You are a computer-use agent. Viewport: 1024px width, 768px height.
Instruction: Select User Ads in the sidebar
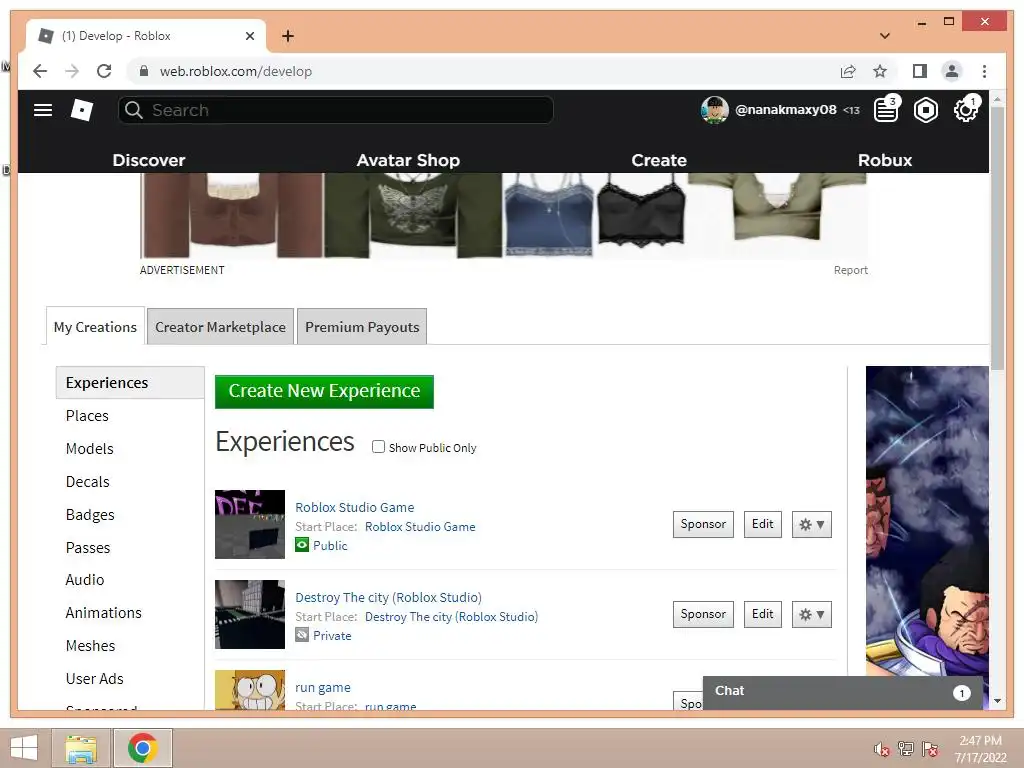point(94,679)
